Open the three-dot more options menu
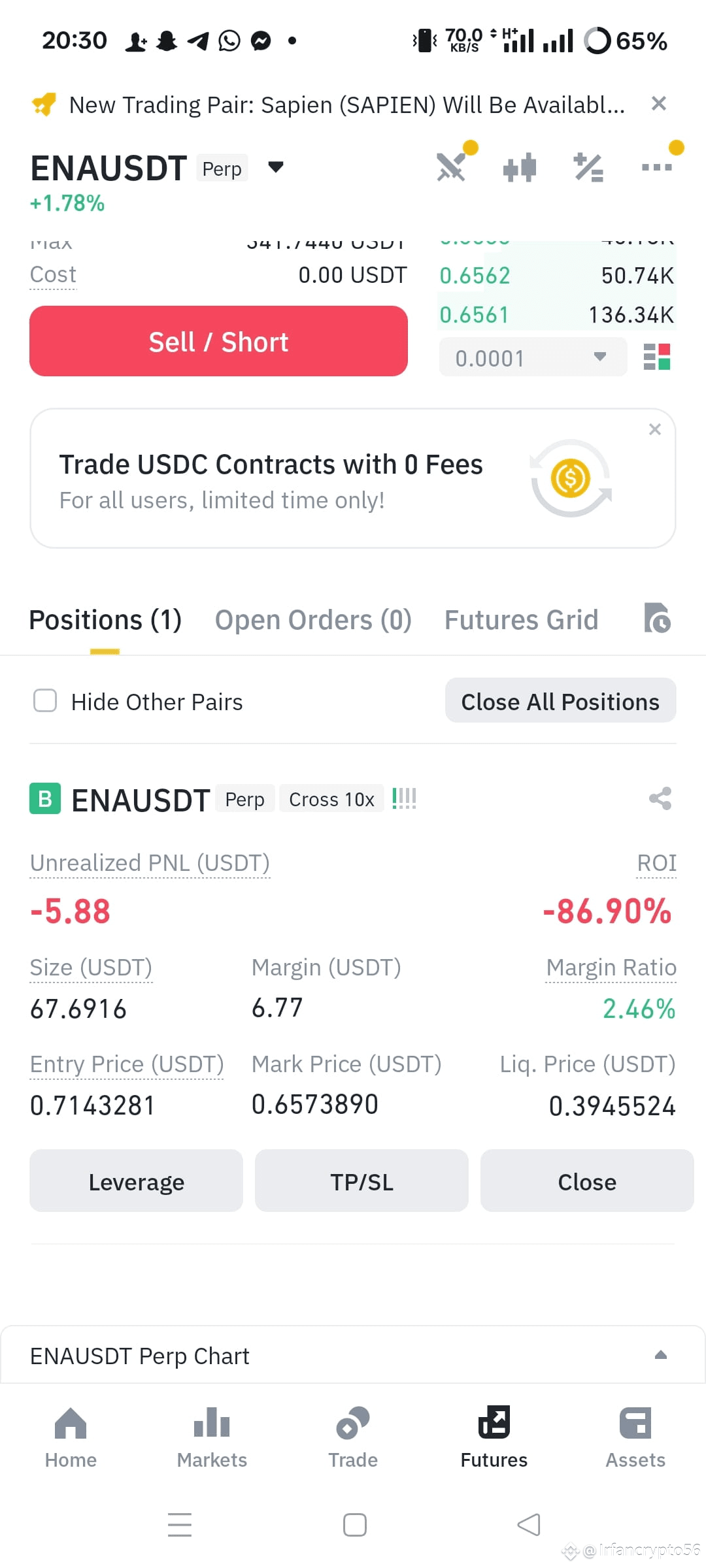 657,167
